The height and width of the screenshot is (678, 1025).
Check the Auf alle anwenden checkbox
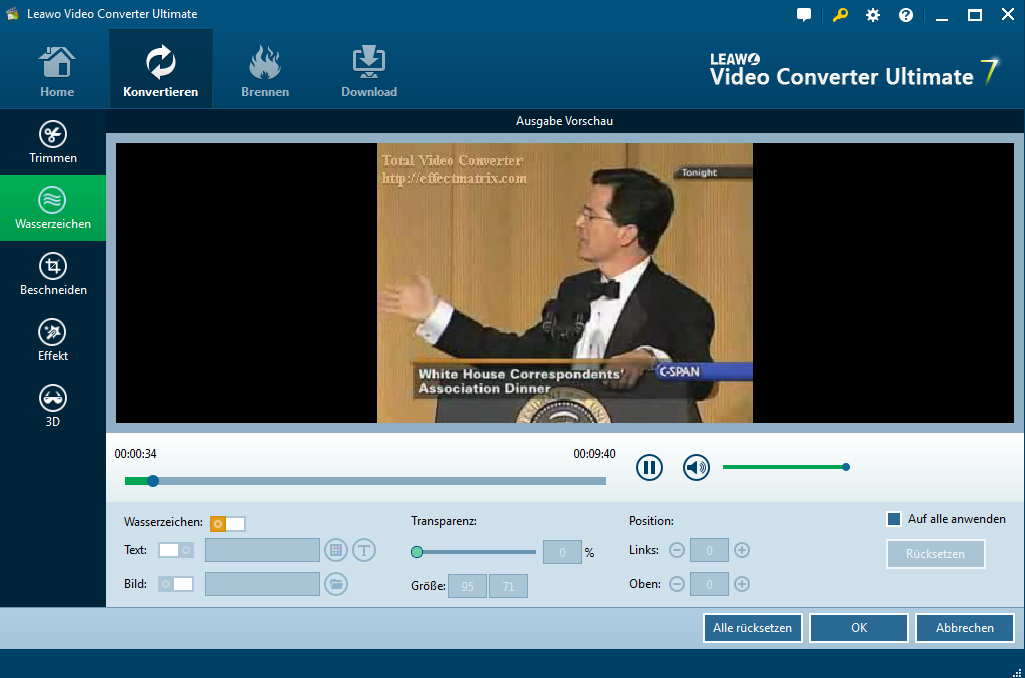click(x=894, y=519)
